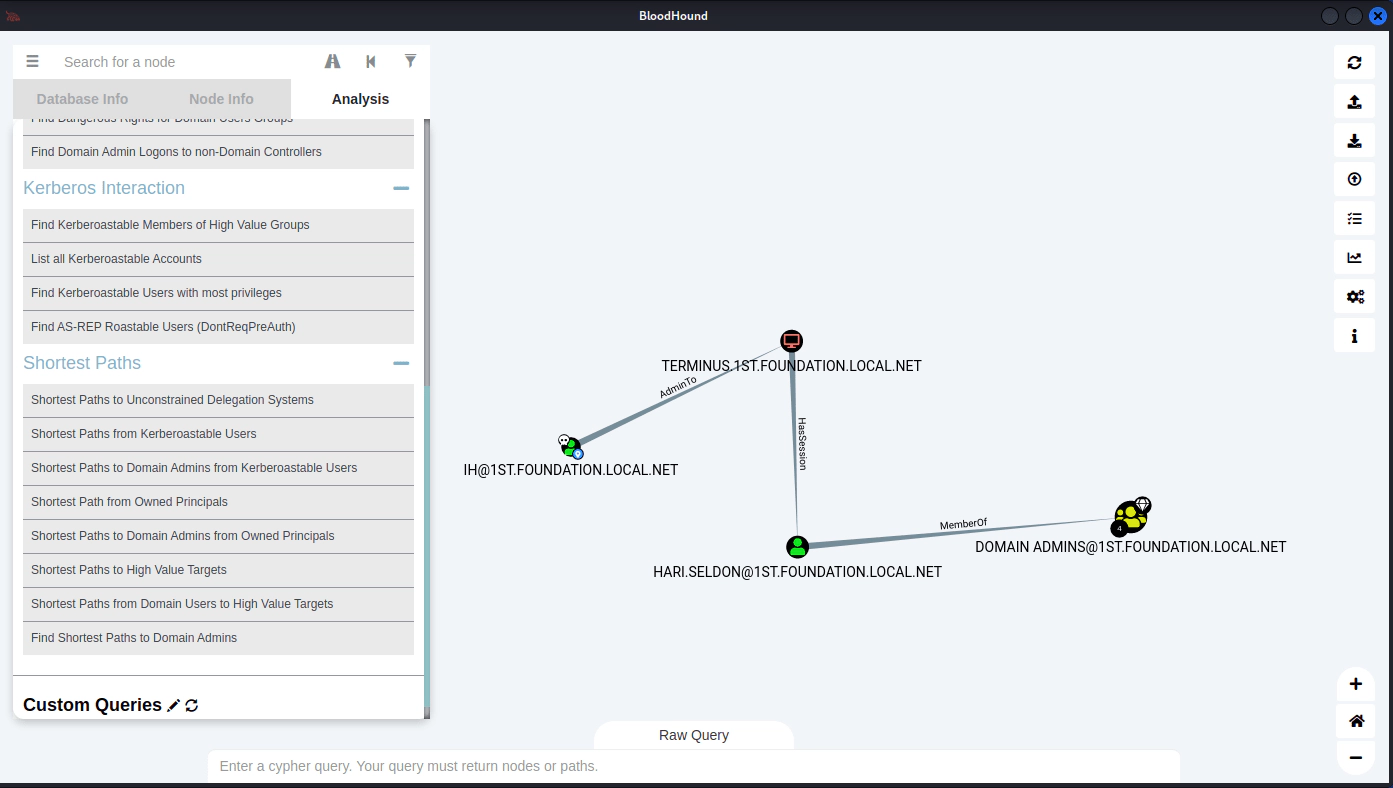
Task: Open the about info icon
Action: point(1354,335)
